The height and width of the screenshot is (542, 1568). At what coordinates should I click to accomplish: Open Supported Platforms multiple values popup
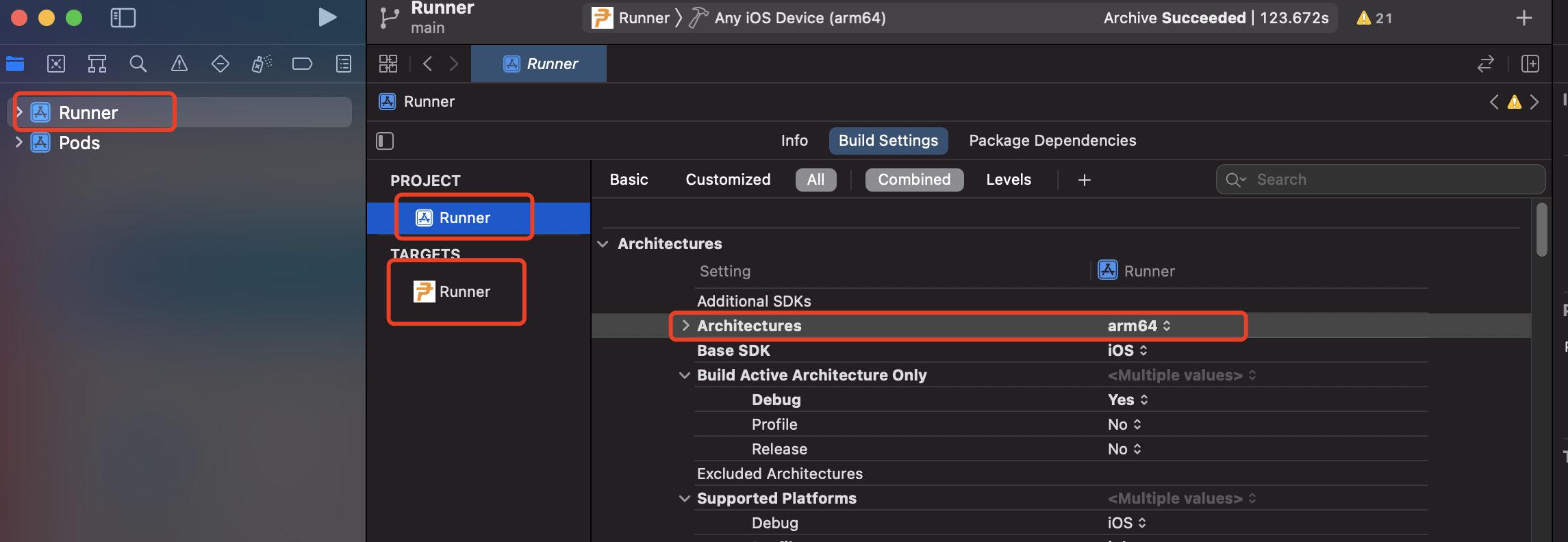(1182, 498)
